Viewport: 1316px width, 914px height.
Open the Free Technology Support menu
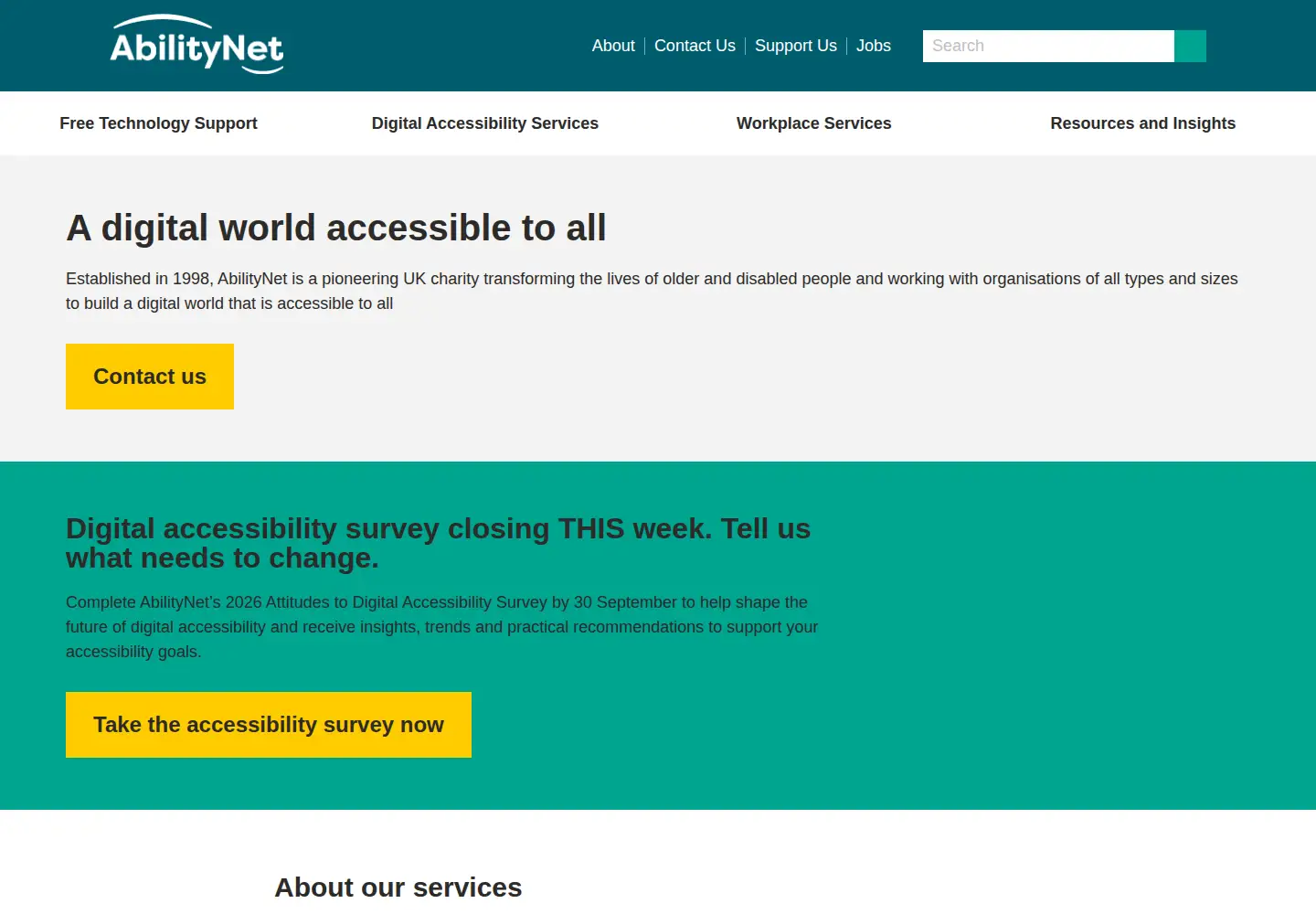click(158, 123)
